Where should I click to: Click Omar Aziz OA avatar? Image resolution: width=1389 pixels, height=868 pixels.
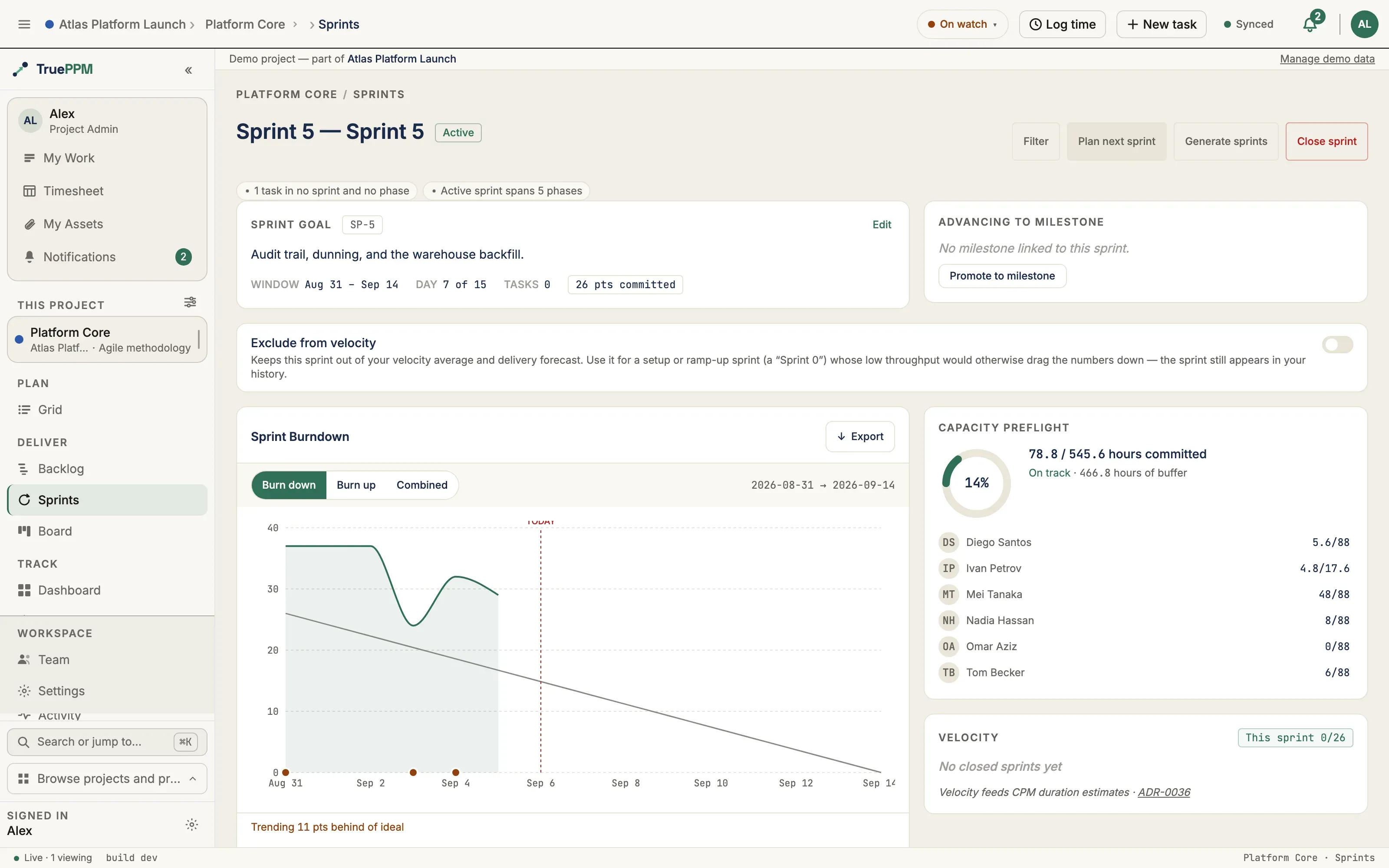[x=948, y=646]
